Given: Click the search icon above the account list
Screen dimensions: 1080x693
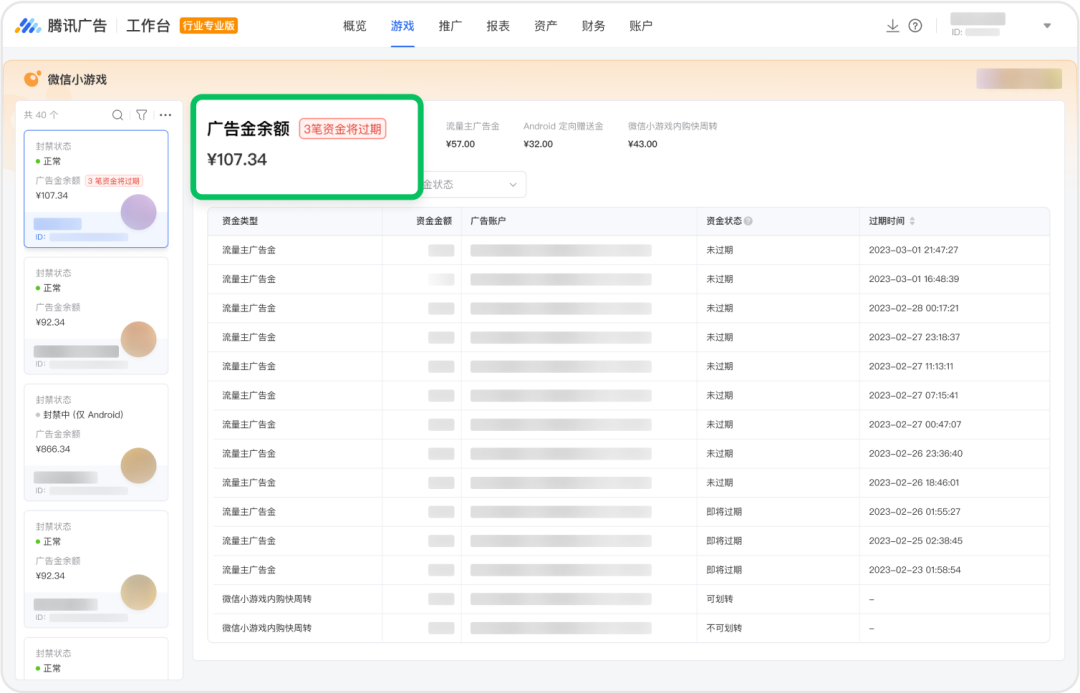Looking at the screenshot, I should click(117, 114).
